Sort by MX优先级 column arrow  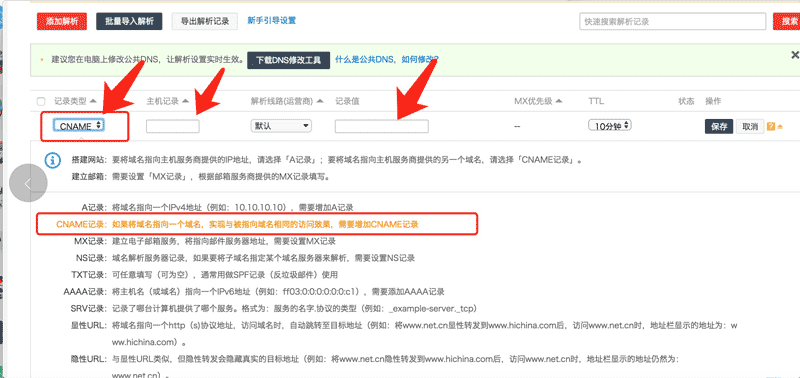pyautogui.click(x=559, y=101)
